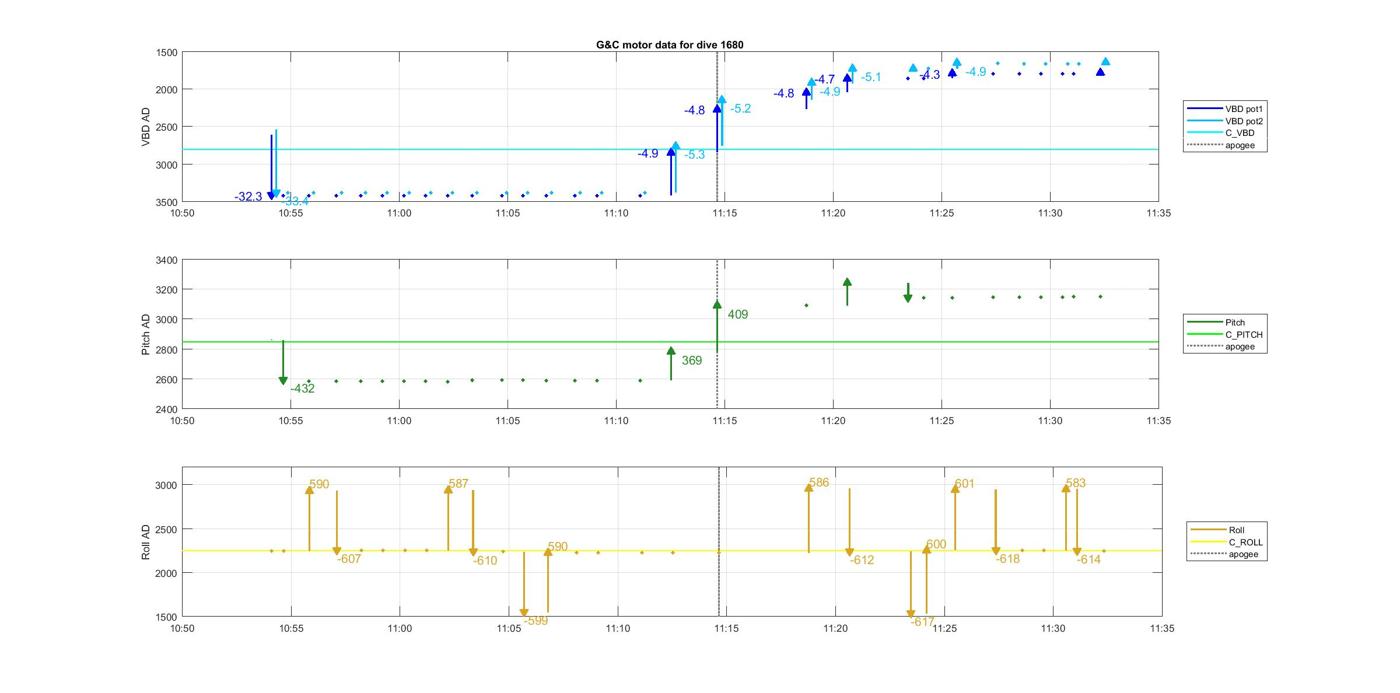Click the "2800" tick on the Pitch axis
The height and width of the screenshot is (693, 1400).
click(167, 350)
